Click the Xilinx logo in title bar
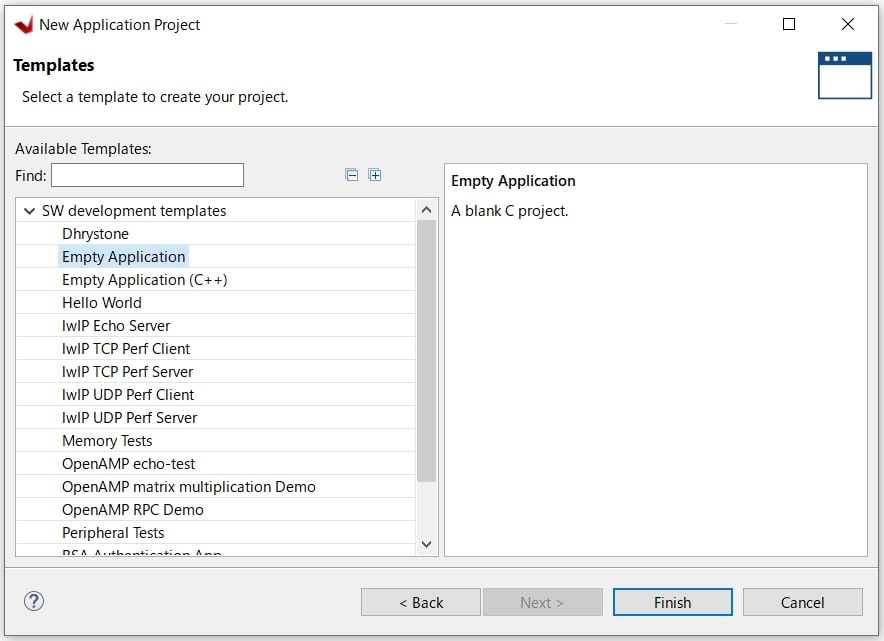The width and height of the screenshot is (884, 641). [24, 25]
